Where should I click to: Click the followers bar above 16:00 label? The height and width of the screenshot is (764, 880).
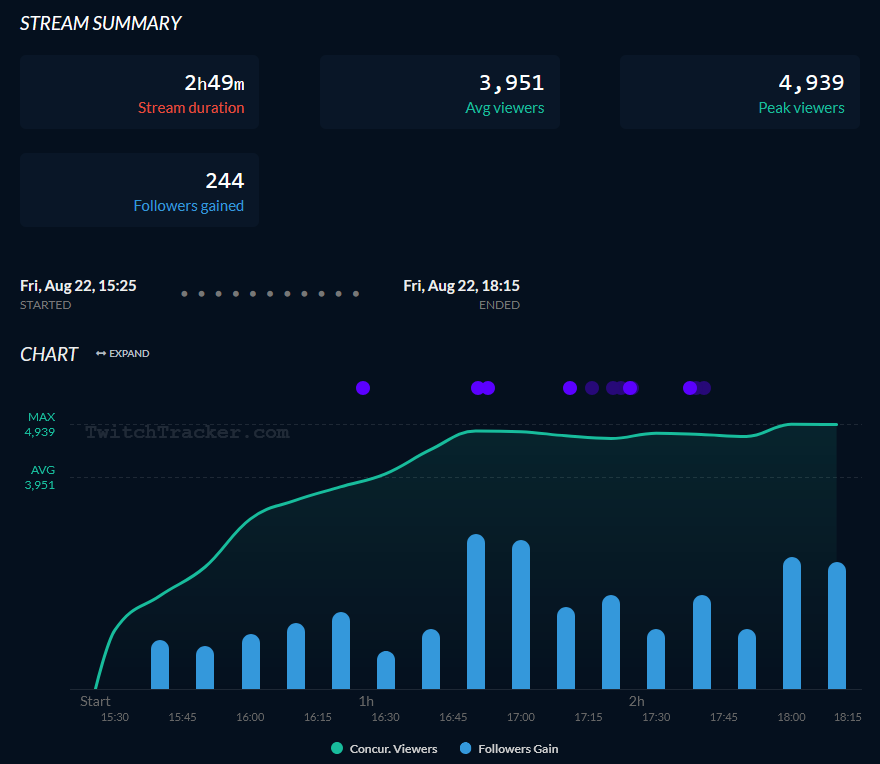(x=251, y=661)
